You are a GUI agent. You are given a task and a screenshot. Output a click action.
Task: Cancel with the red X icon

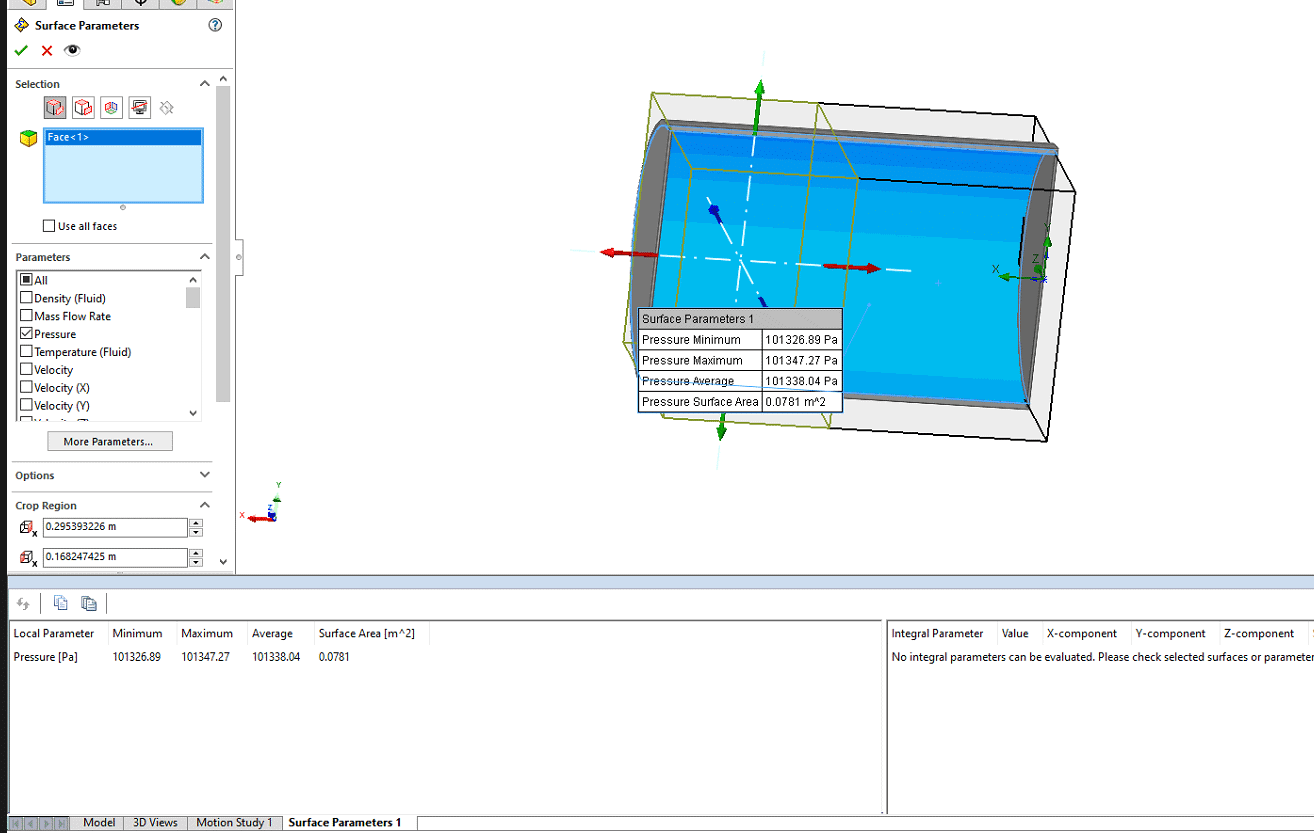point(47,51)
